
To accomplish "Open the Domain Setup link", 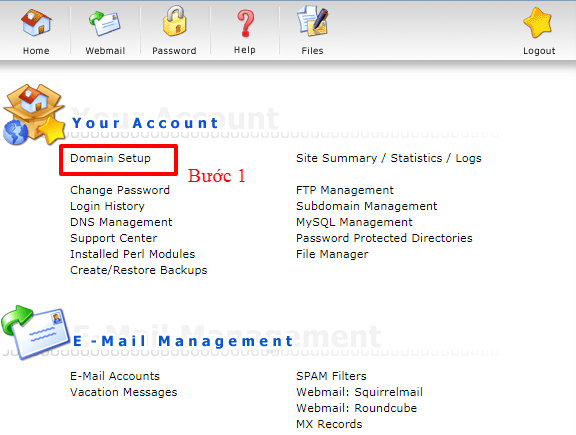I will [x=110, y=158].
